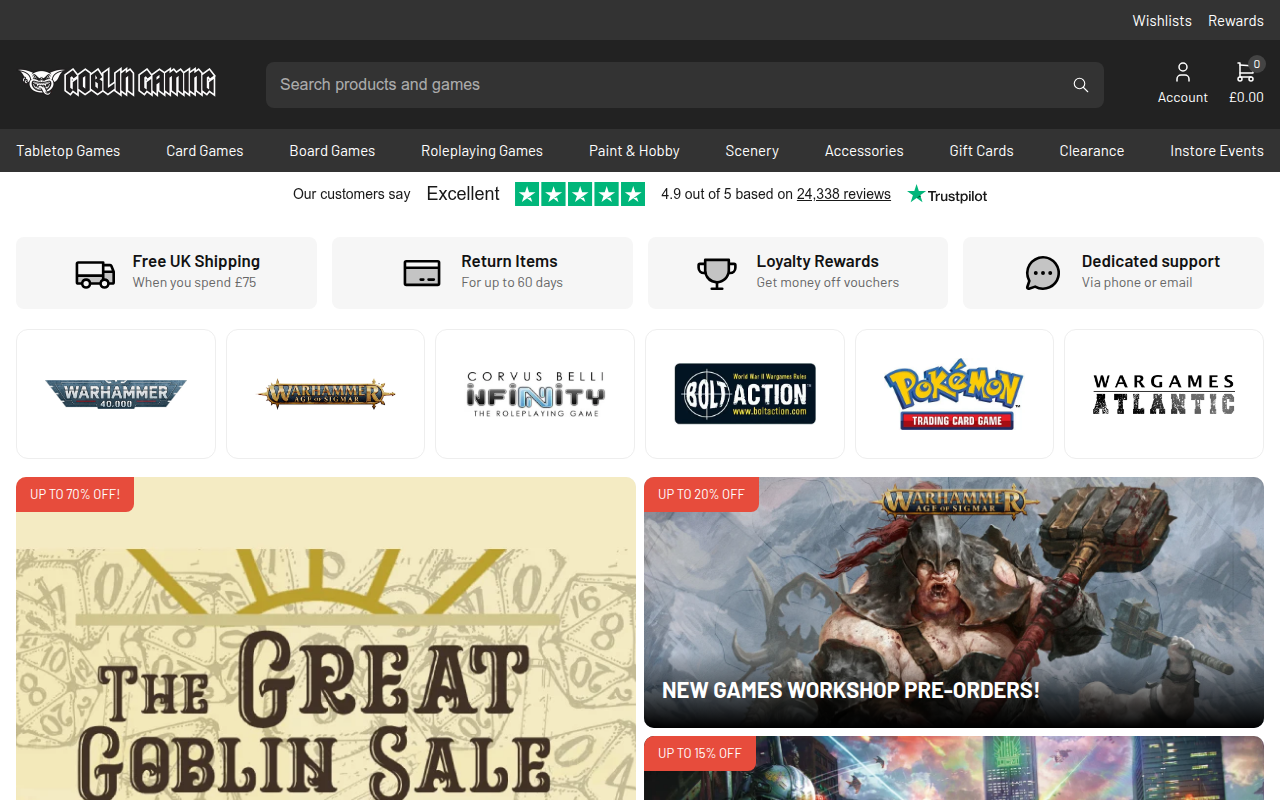Click the Return Items heading
Screen dimensions: 1280x800
tap(509, 261)
